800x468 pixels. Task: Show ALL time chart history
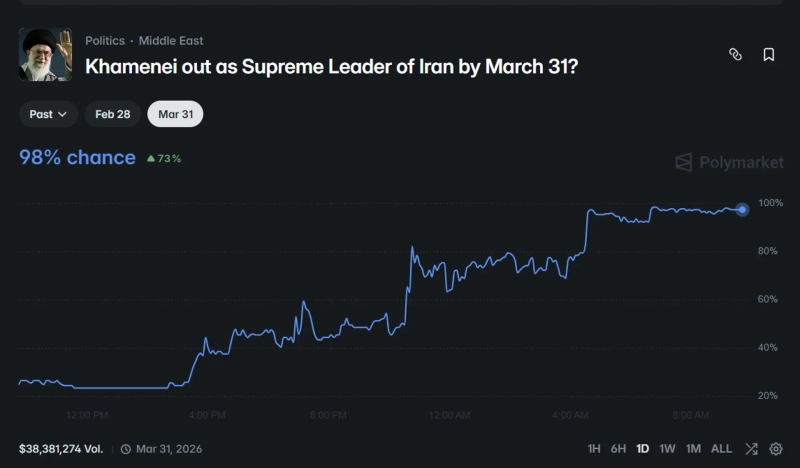pos(721,449)
